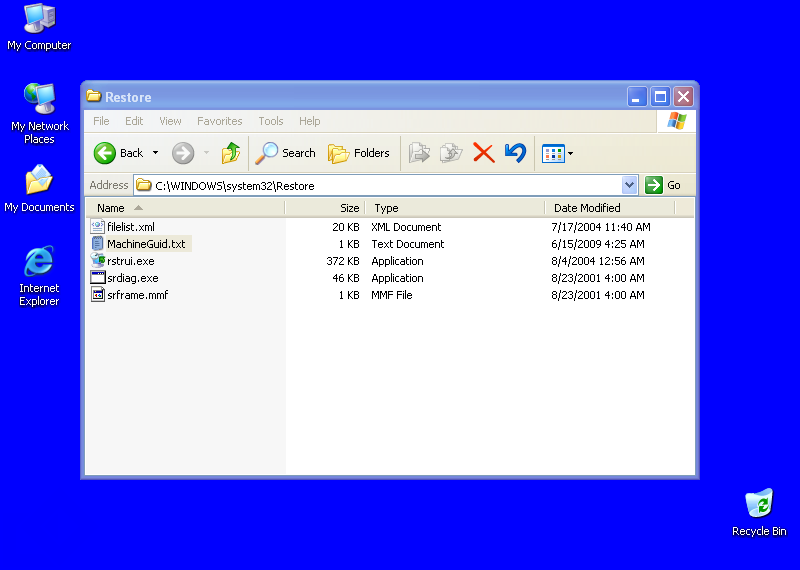This screenshot has width=800, height=570.
Task: Select Internet Explorer desktop icon
Action: tap(39, 261)
